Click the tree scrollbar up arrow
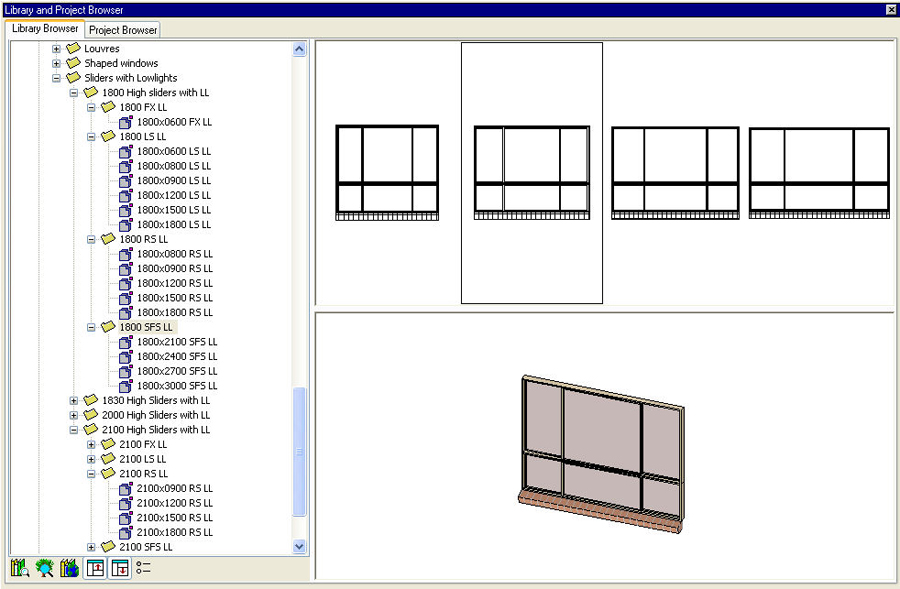This screenshot has height=589, width=900. pyautogui.click(x=299, y=49)
